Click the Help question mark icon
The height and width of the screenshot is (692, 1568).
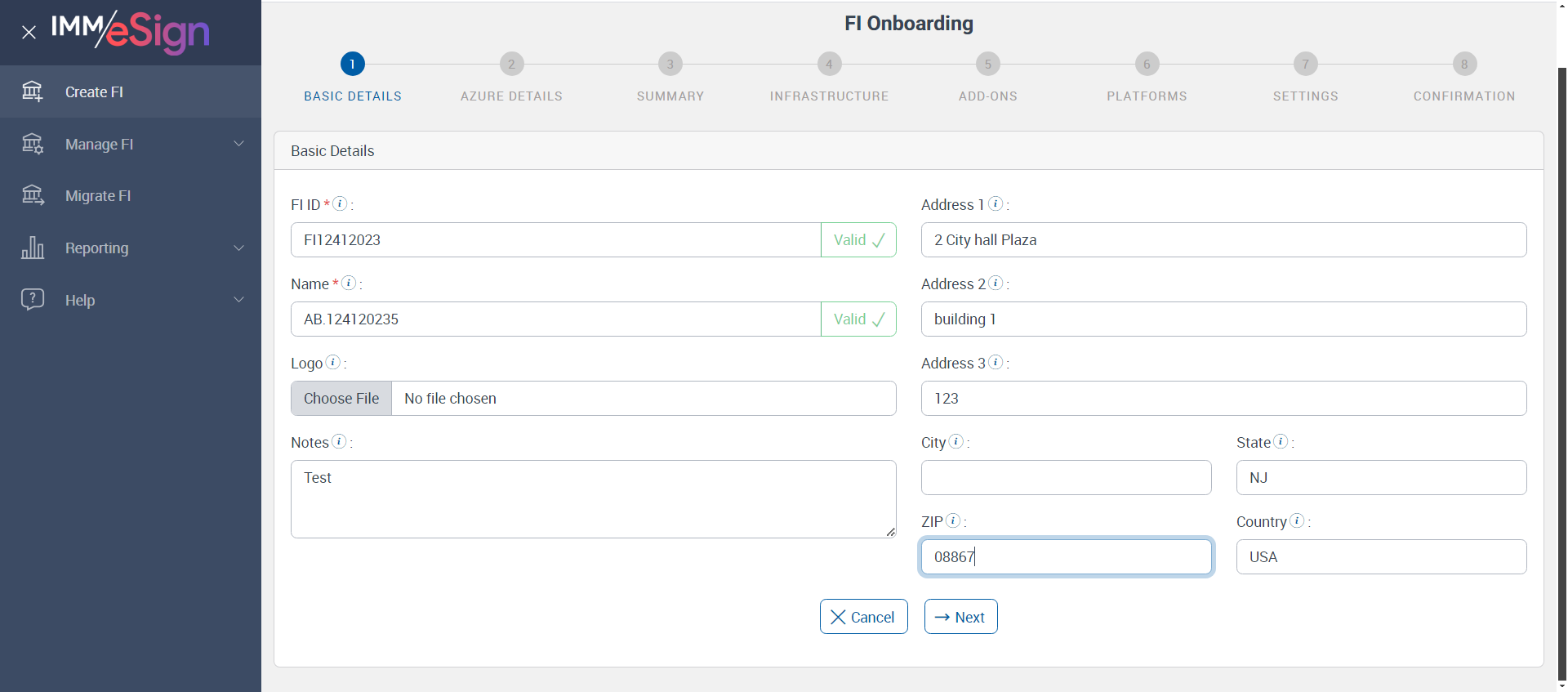33,299
